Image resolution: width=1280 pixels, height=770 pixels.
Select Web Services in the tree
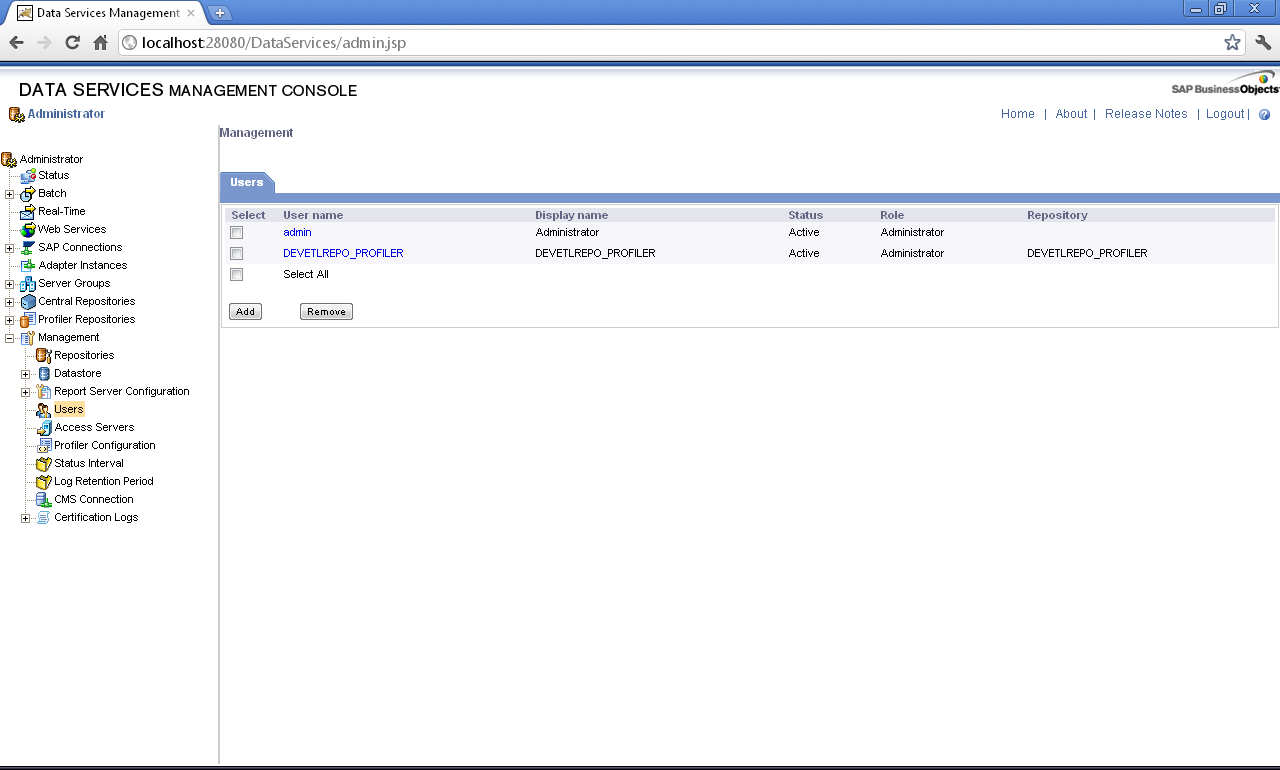[x=72, y=230]
